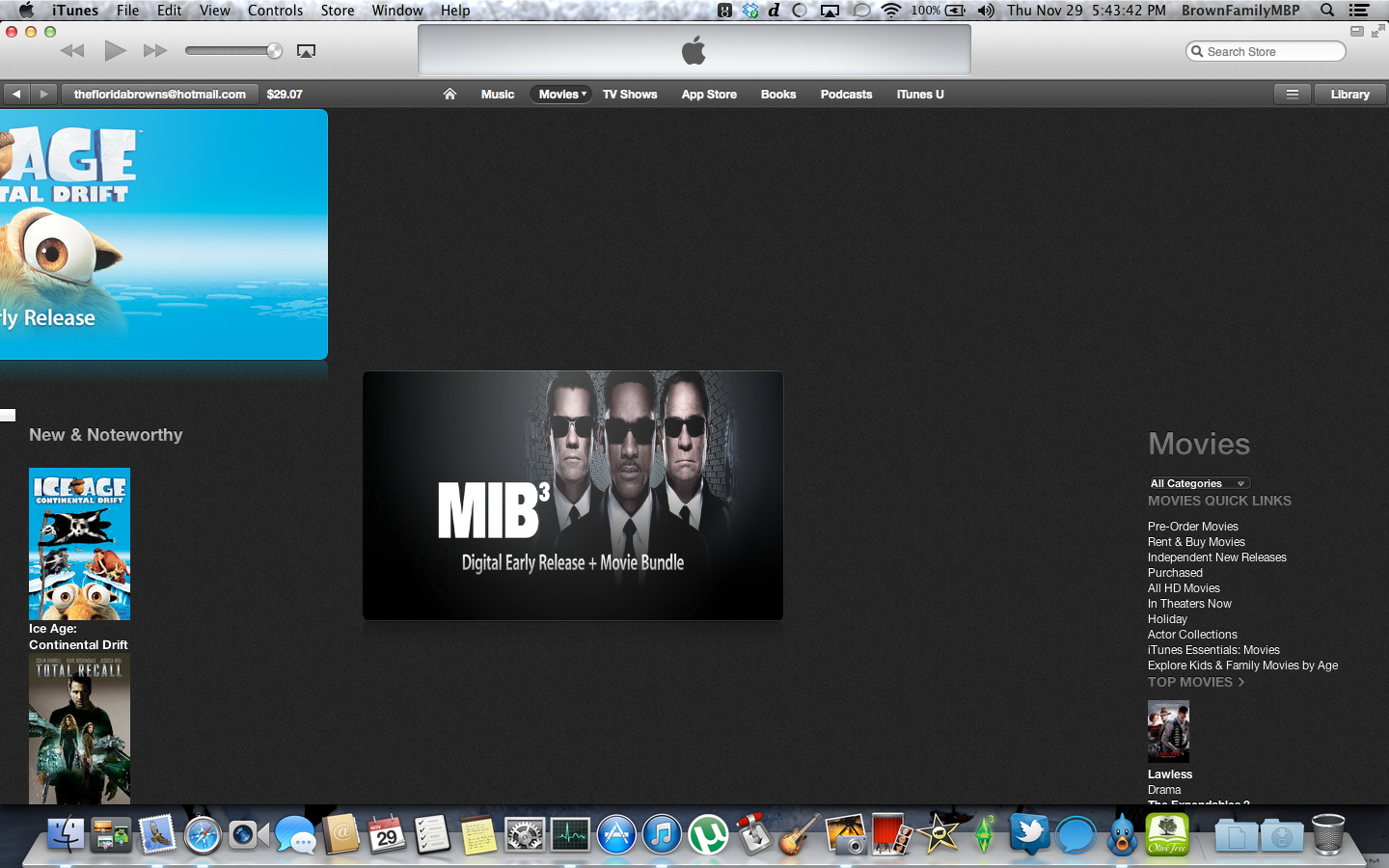Open the All HD Movies link
Image resolution: width=1389 pixels, height=868 pixels.
coord(1184,588)
